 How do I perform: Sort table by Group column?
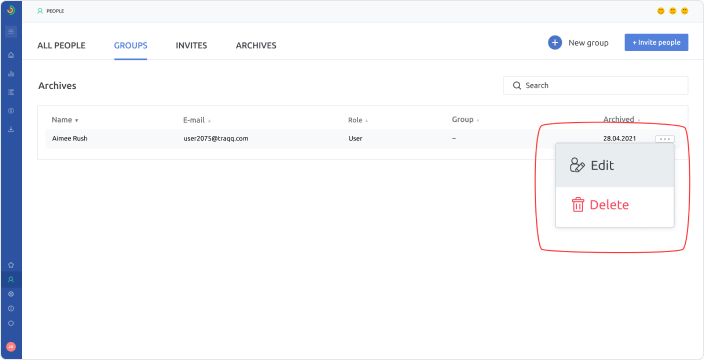(x=465, y=119)
